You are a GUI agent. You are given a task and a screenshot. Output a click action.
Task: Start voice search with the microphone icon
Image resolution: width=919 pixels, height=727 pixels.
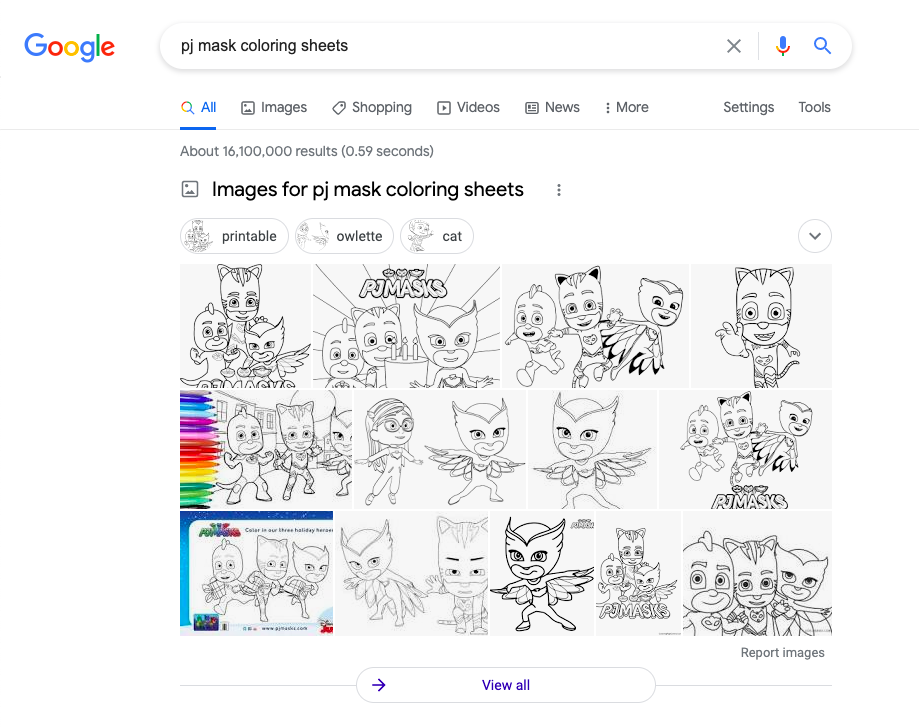(782, 46)
